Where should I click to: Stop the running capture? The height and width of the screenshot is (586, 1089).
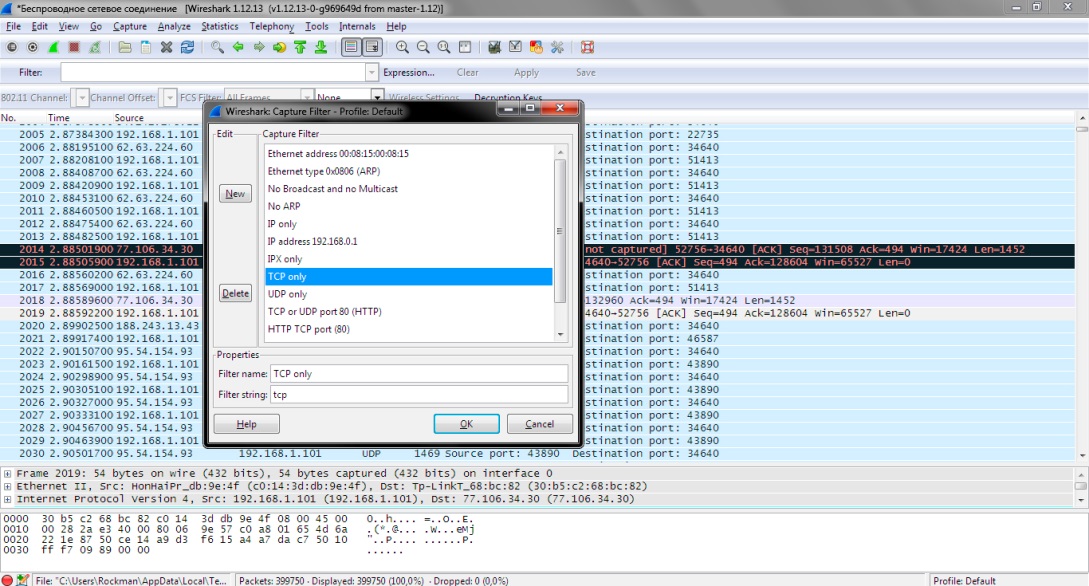[x=74, y=47]
